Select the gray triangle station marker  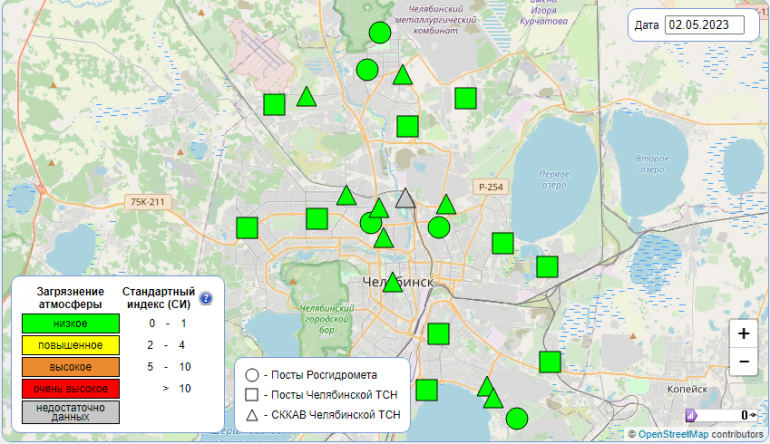pos(404,199)
